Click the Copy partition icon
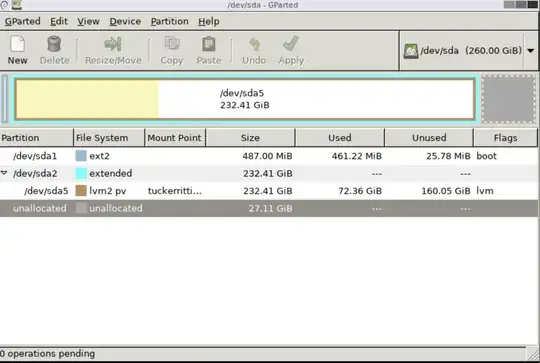The width and height of the screenshot is (540, 363). pyautogui.click(x=172, y=44)
